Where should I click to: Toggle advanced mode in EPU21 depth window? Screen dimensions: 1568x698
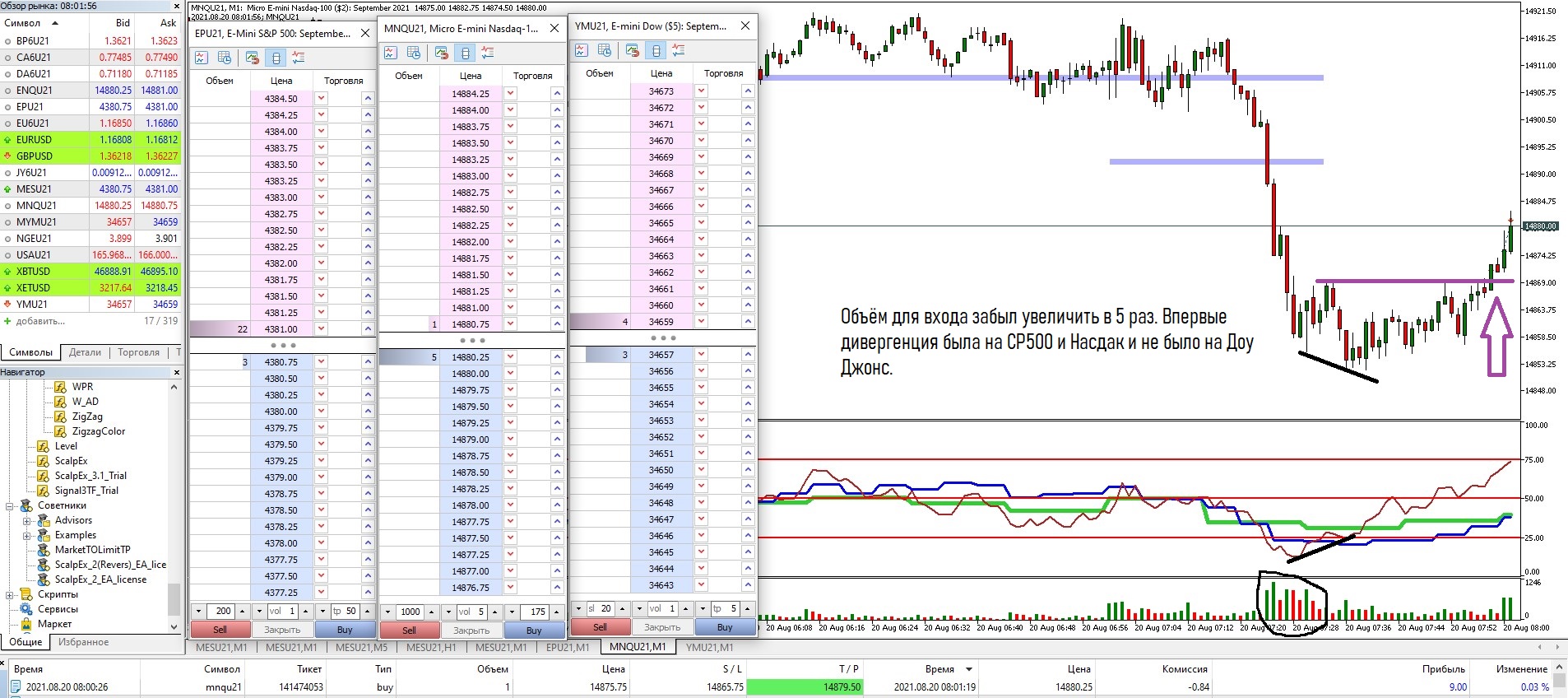coord(276,58)
